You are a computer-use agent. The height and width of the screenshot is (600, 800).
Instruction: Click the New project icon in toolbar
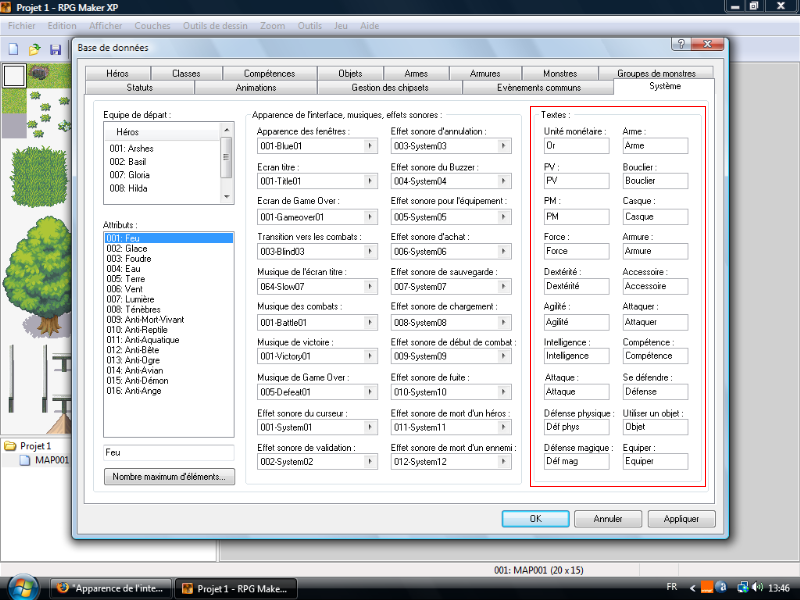(13, 49)
